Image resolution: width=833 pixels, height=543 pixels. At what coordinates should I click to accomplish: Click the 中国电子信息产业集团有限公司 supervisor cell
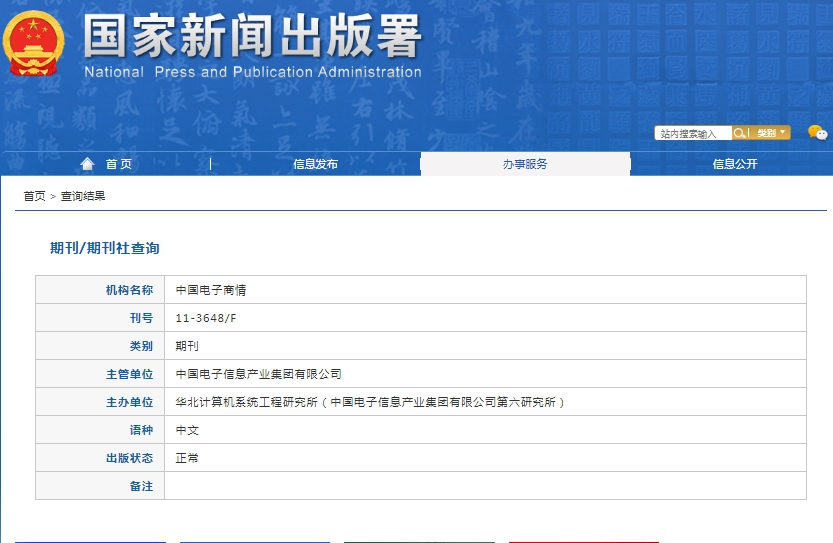point(259,374)
